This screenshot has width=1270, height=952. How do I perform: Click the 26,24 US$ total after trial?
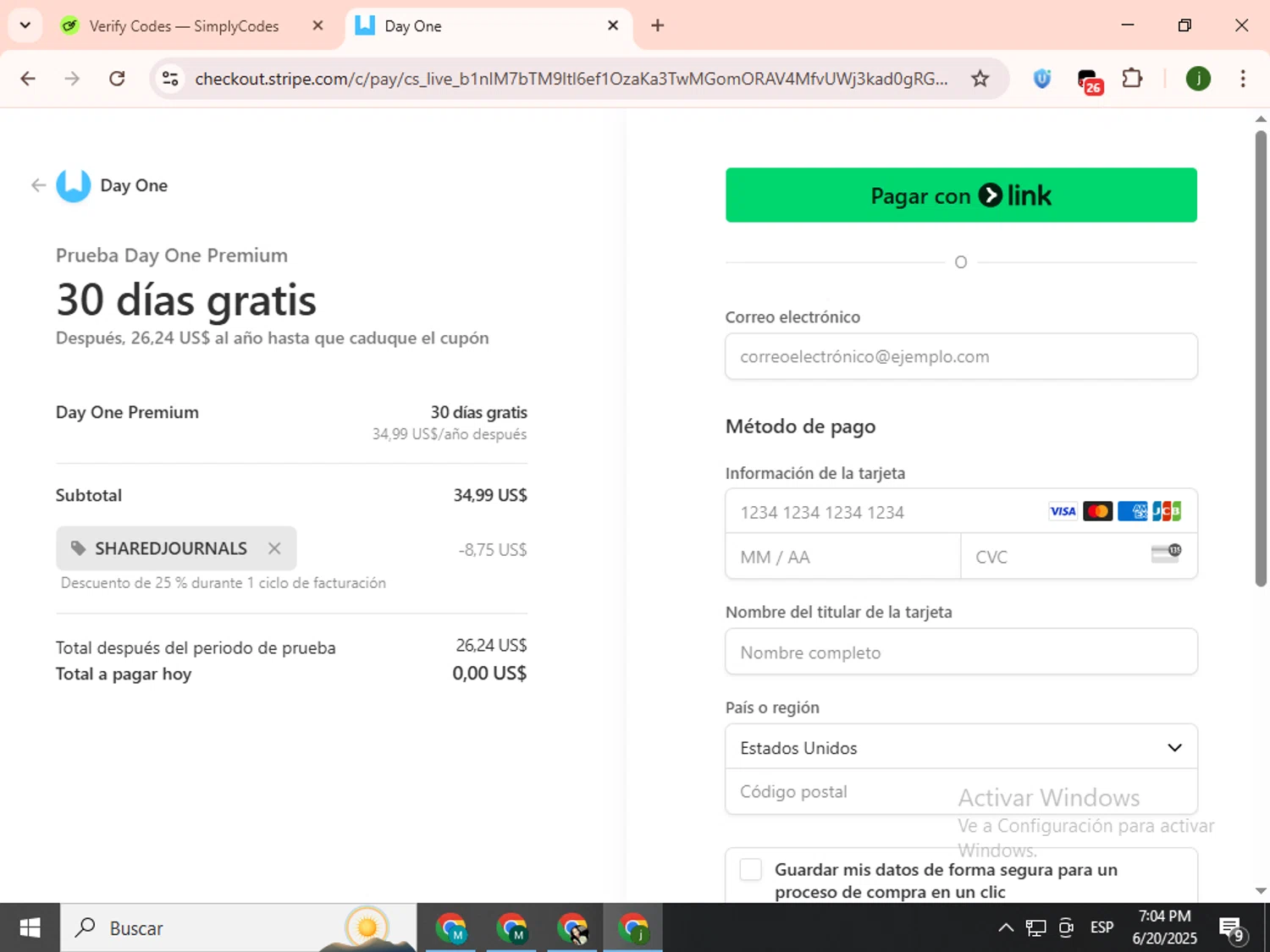pos(491,645)
